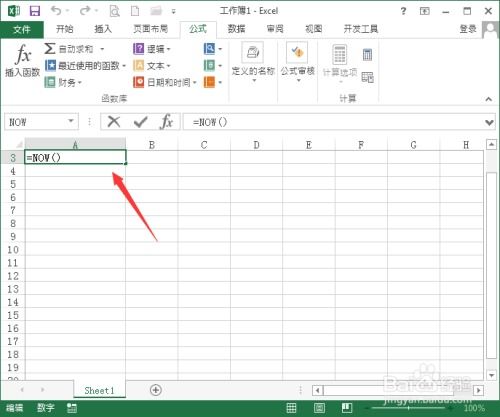Open the Date and Time functions dropdown

tap(165, 82)
